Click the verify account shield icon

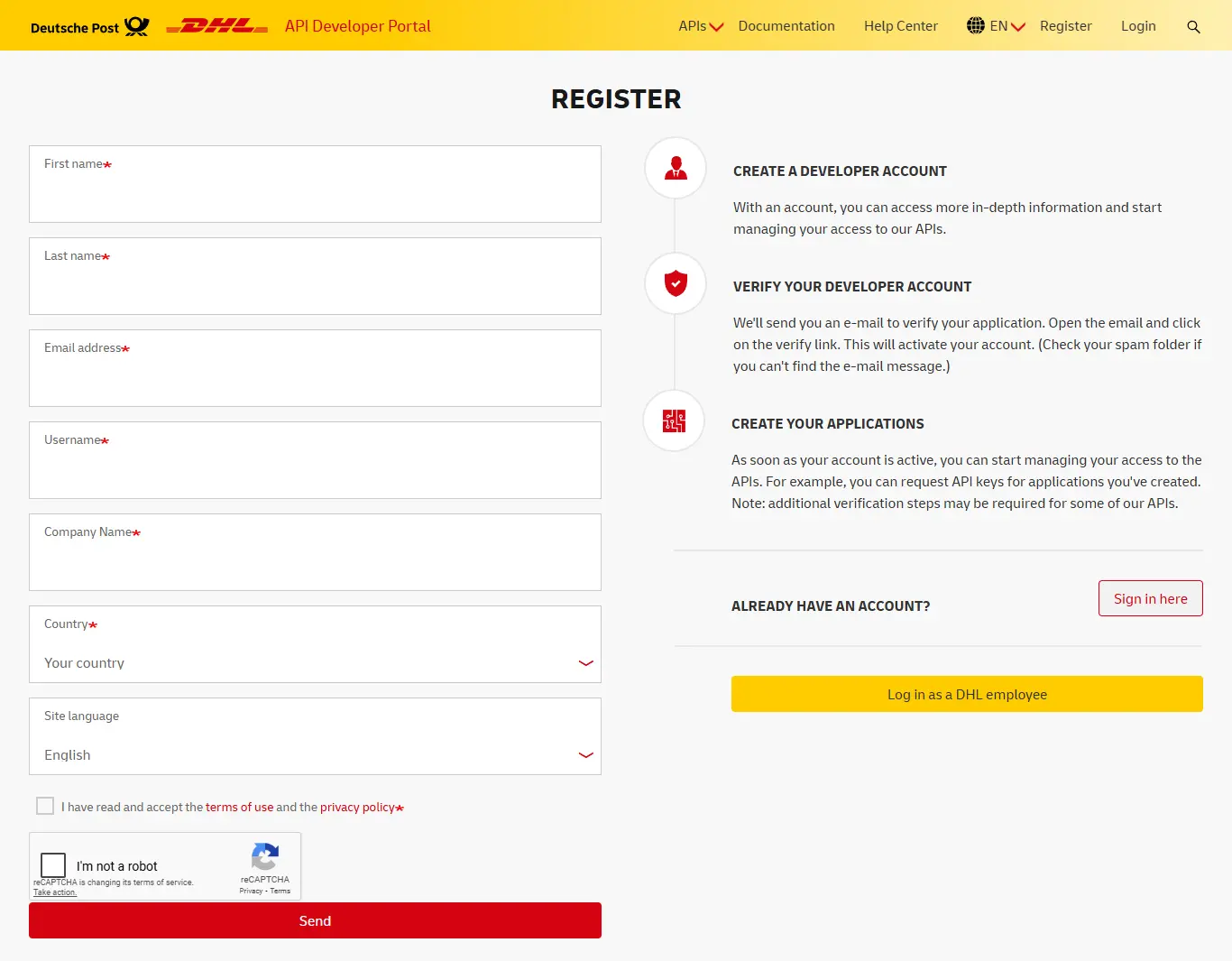tap(676, 283)
